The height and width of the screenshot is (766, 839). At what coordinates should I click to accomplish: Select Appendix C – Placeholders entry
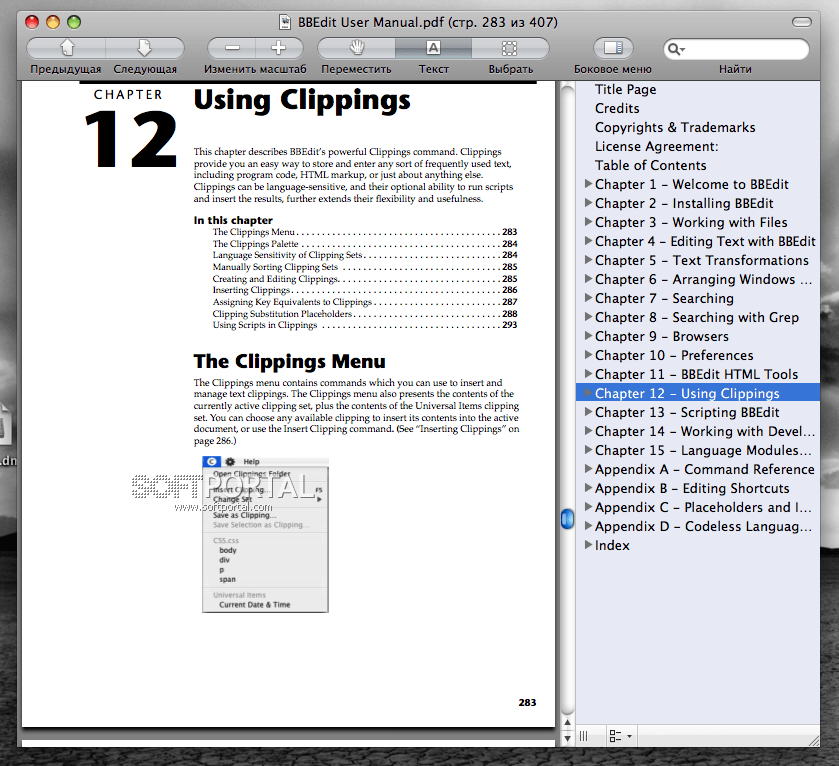(x=703, y=507)
